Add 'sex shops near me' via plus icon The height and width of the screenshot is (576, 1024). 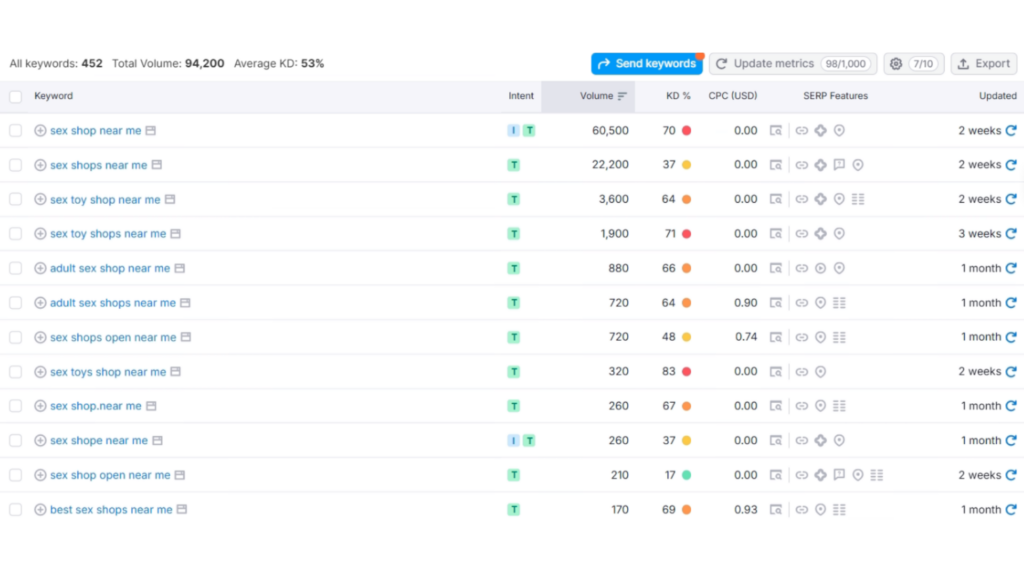(x=40, y=165)
